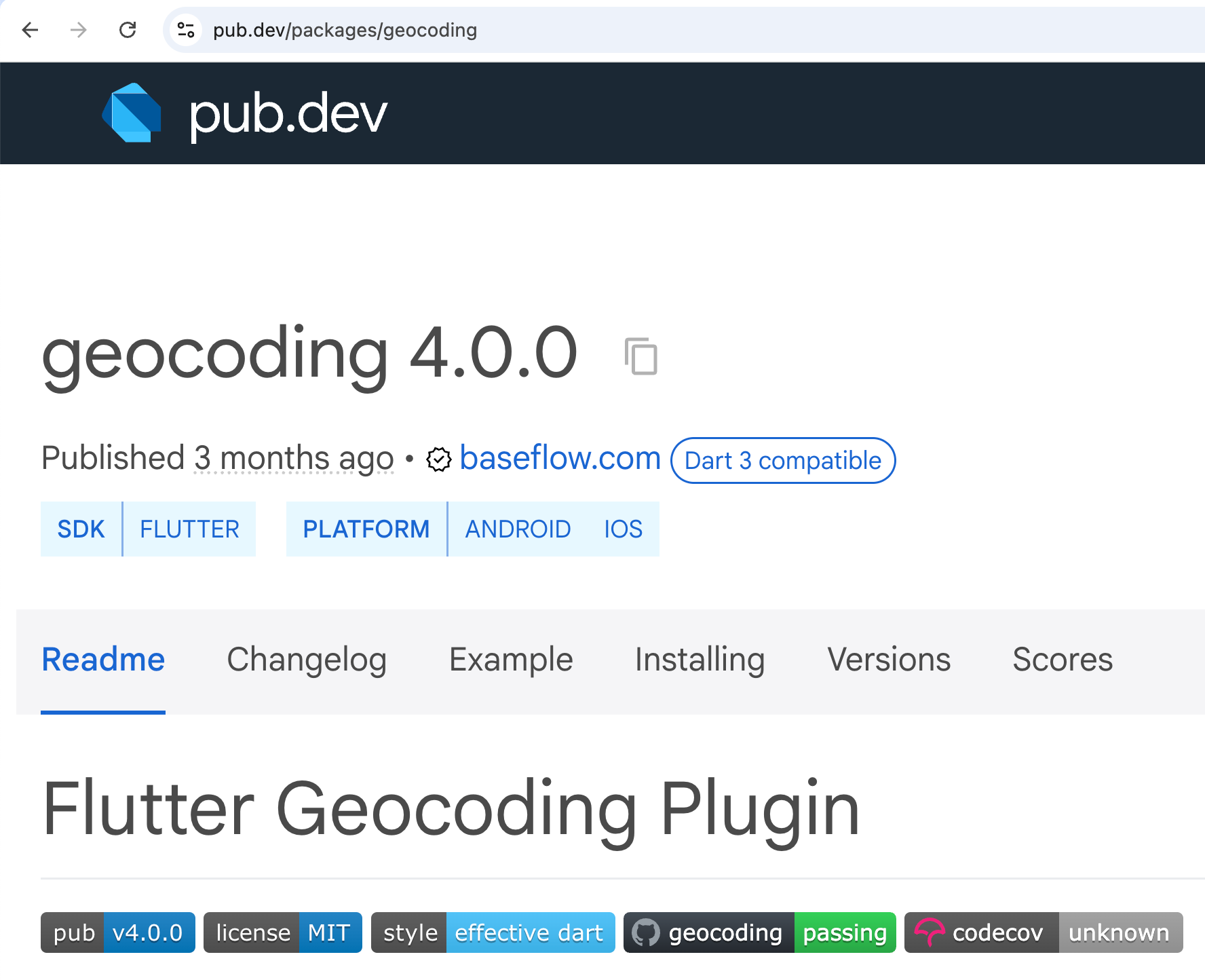Switch to the Installing tab
The width and height of the screenshot is (1205, 980).
700,660
